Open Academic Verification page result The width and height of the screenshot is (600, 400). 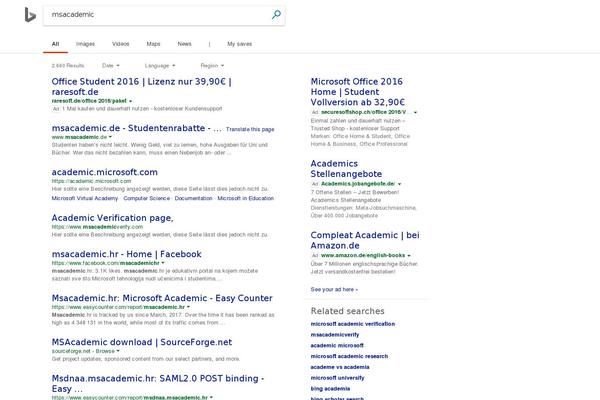112,218
